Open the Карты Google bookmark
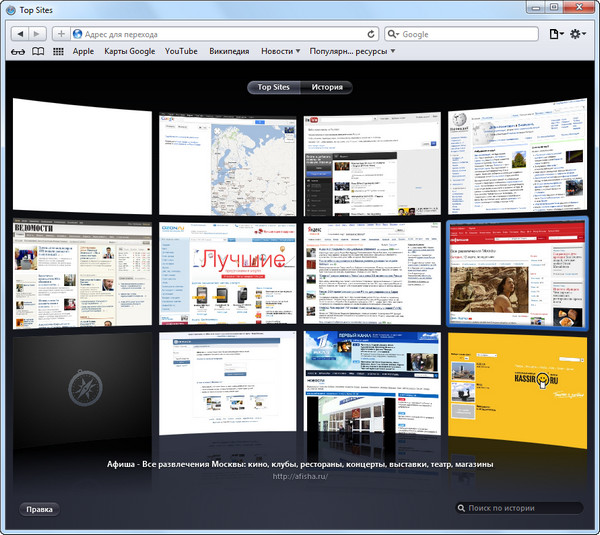The height and width of the screenshot is (535, 600). click(x=130, y=51)
